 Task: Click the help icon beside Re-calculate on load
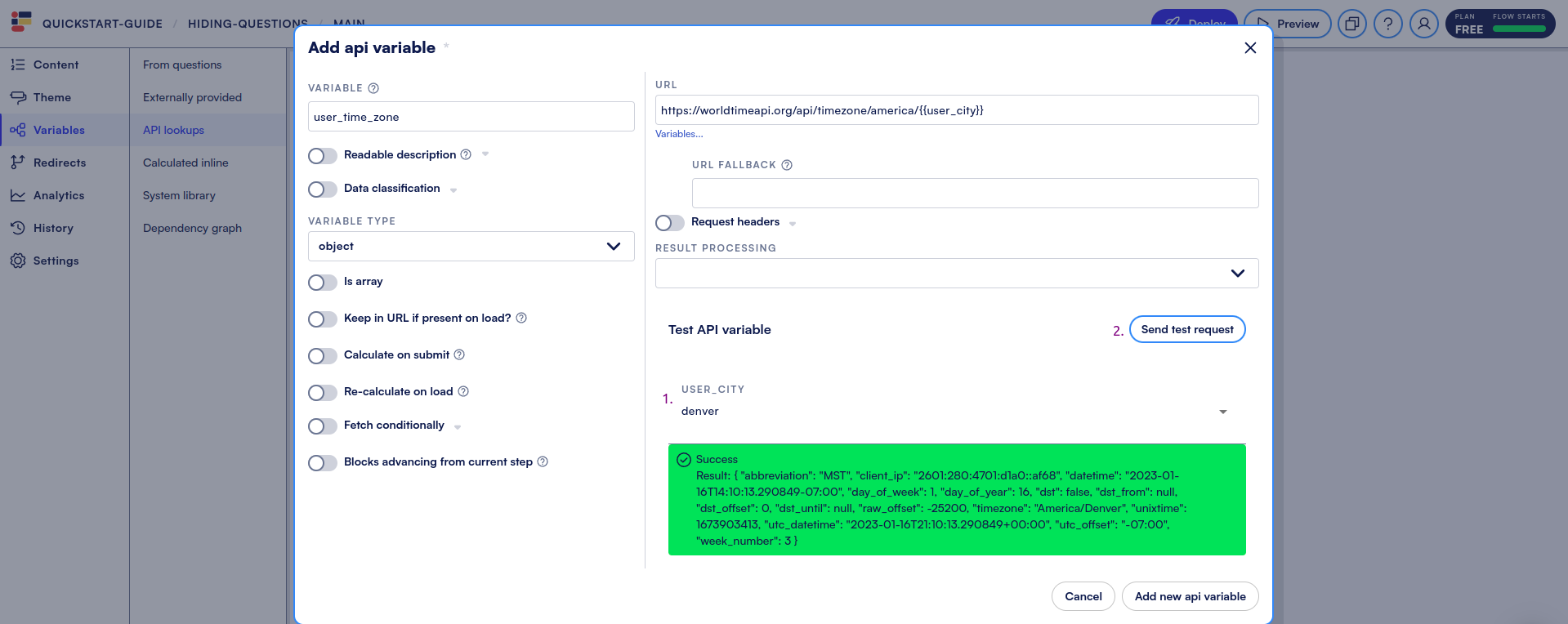point(463,391)
